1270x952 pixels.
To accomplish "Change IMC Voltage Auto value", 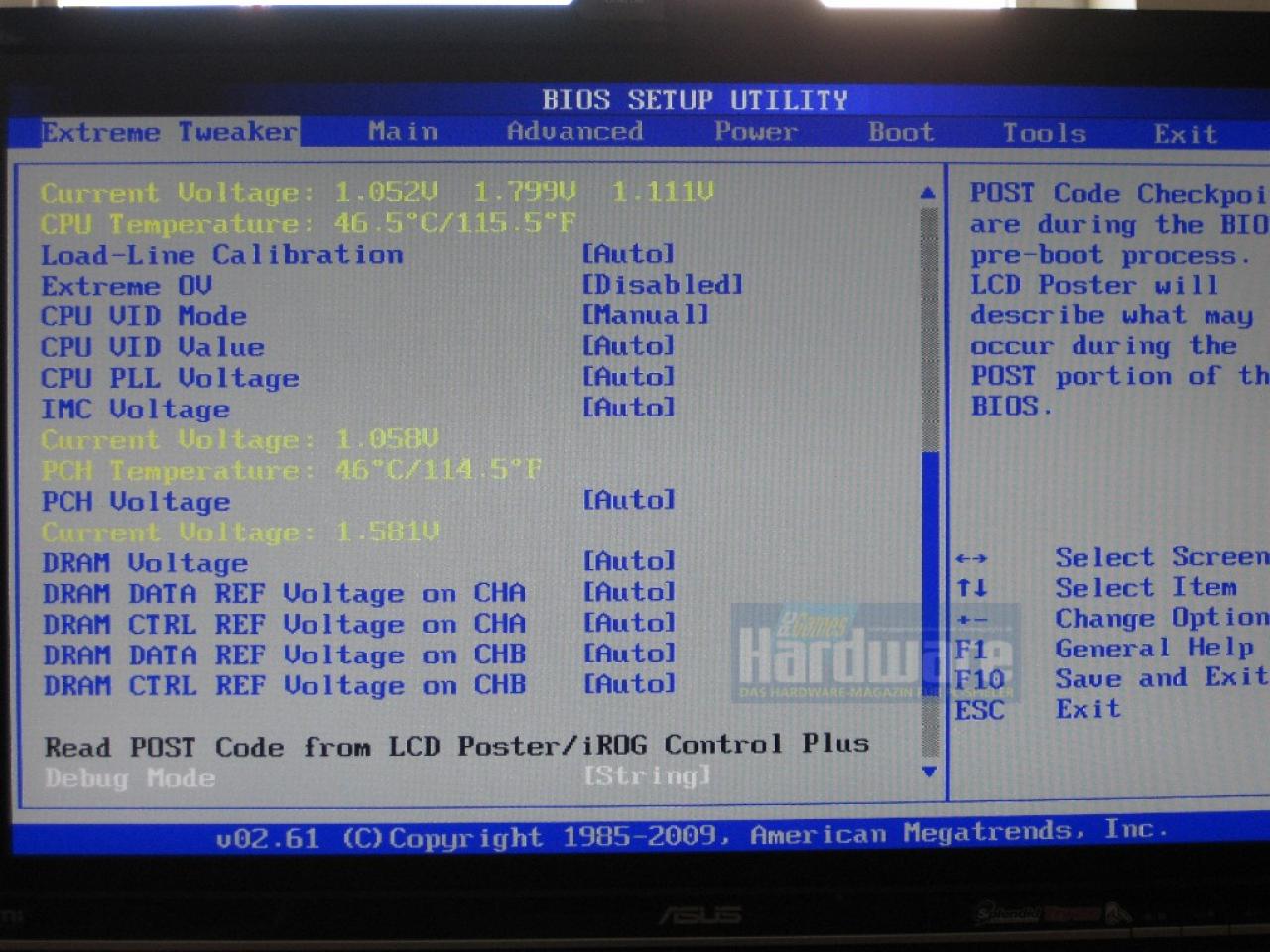I will [x=628, y=408].
